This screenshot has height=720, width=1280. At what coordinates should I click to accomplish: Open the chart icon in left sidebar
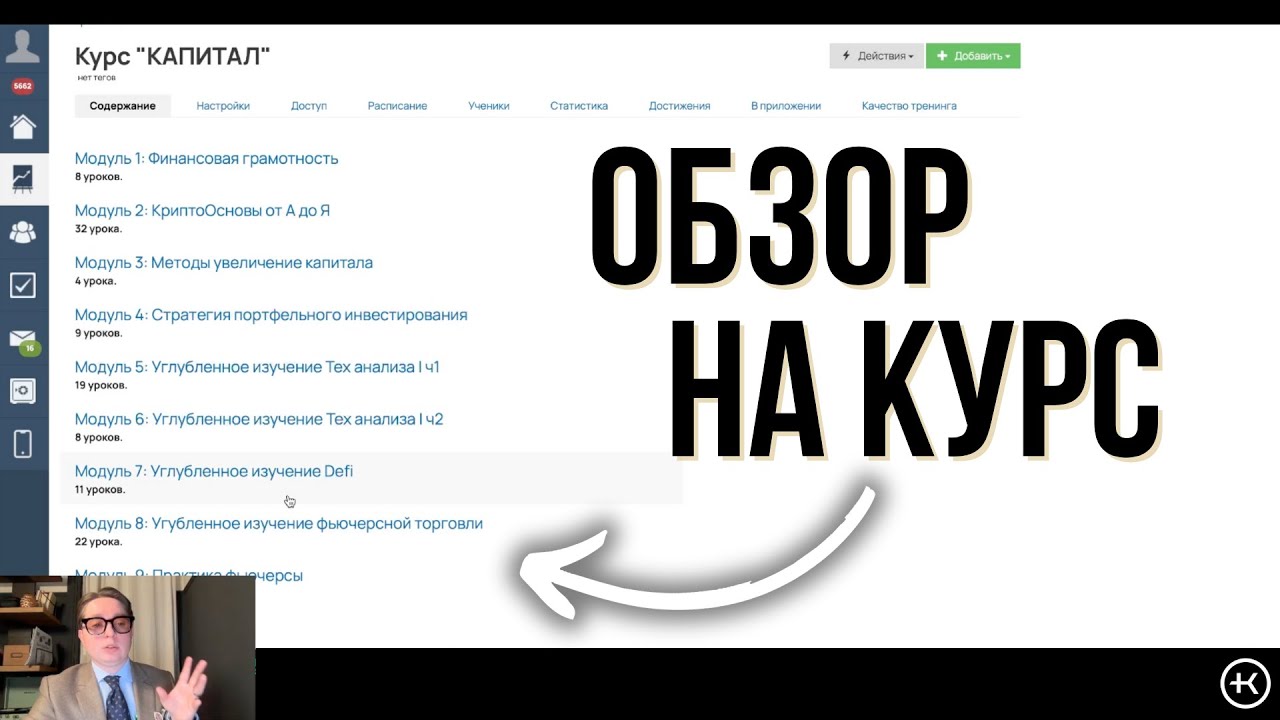pos(23,179)
